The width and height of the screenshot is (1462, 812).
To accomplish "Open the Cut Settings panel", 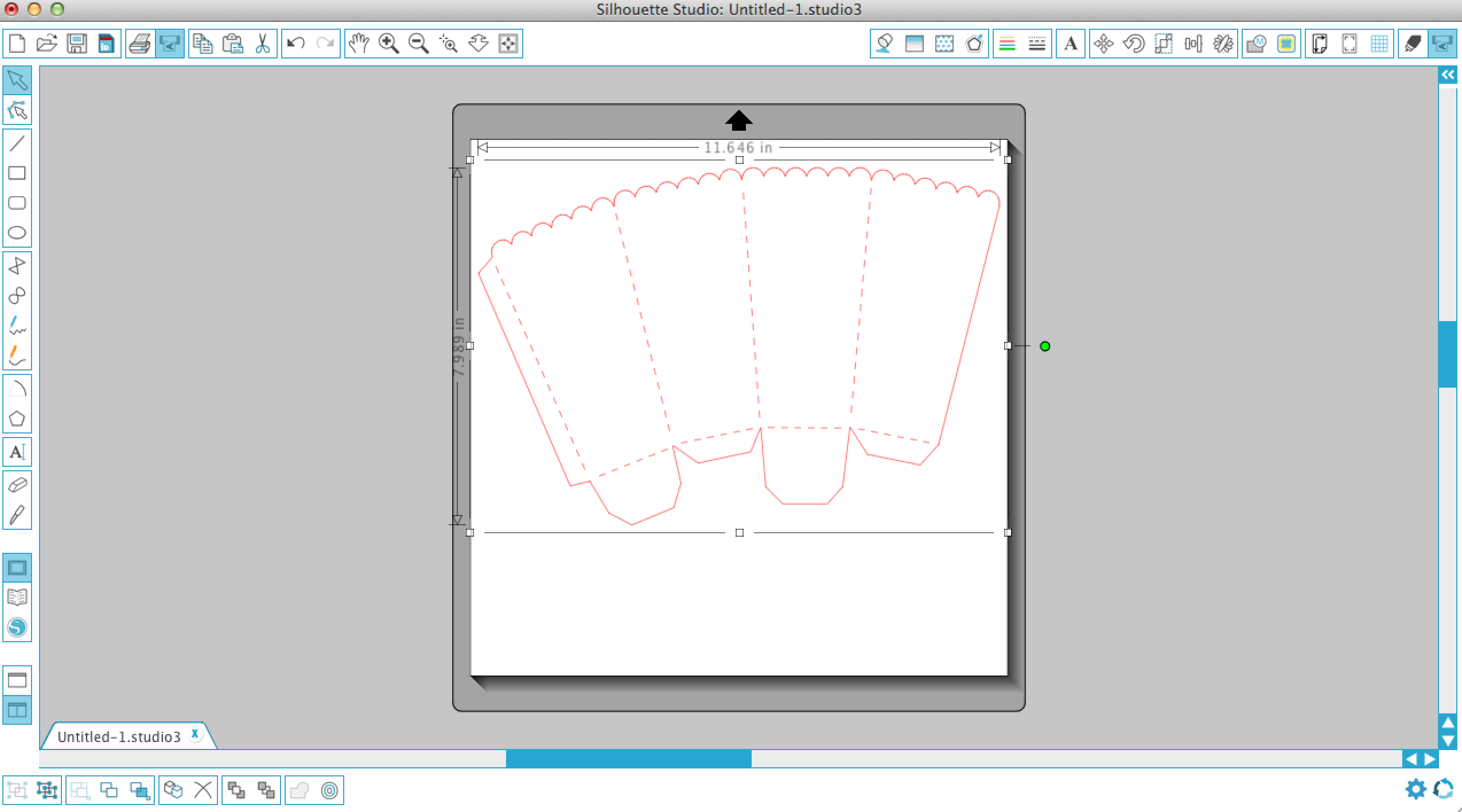I will point(1413,44).
